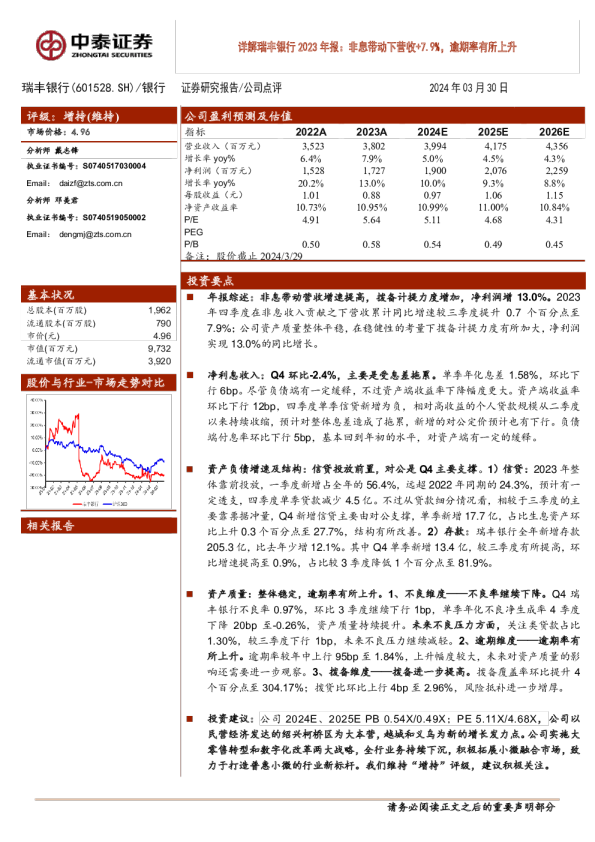Click the stock versus industry trend chart
This screenshot has width=595, height=842.
click(99, 451)
